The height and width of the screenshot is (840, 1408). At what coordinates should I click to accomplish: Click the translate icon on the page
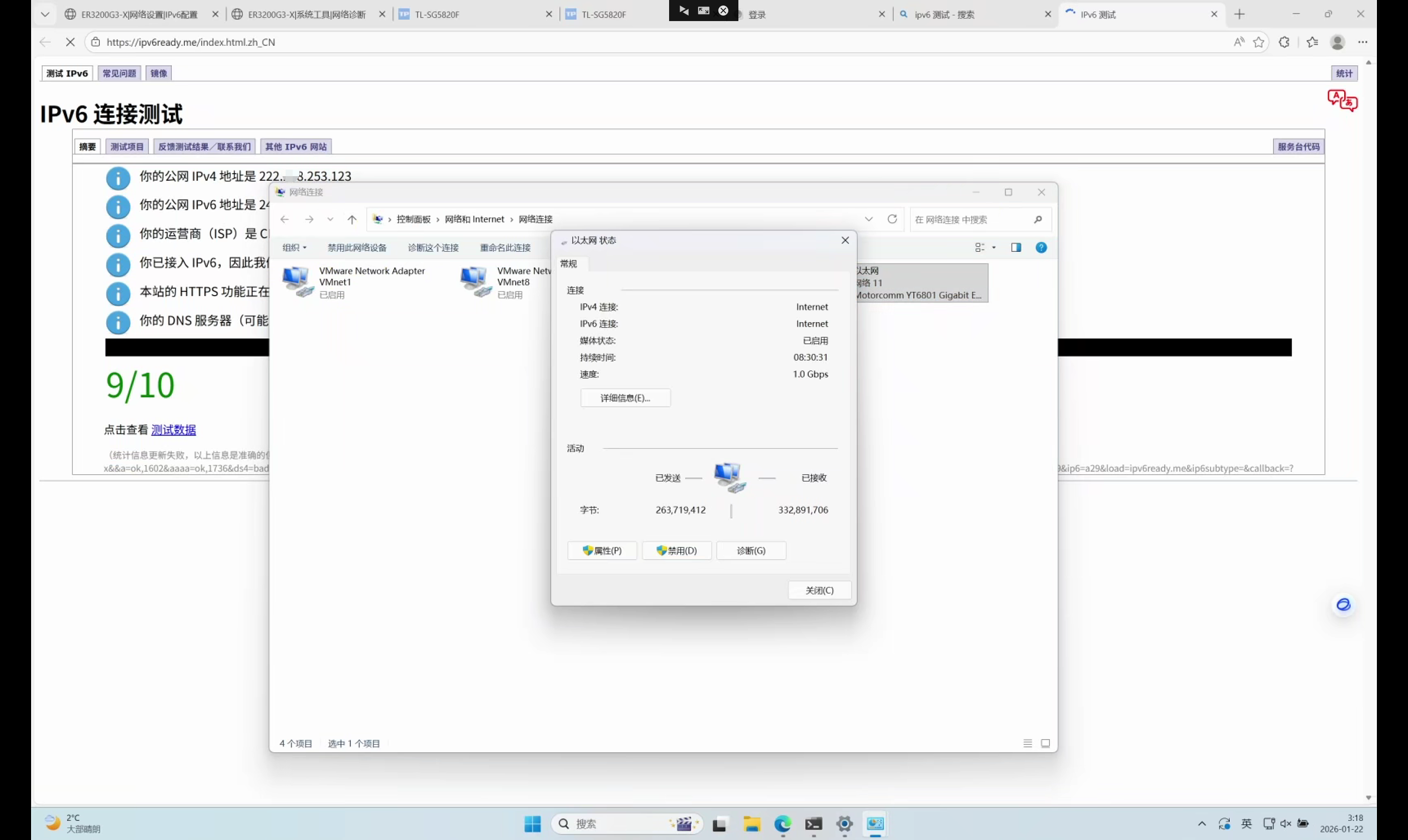(x=1342, y=101)
